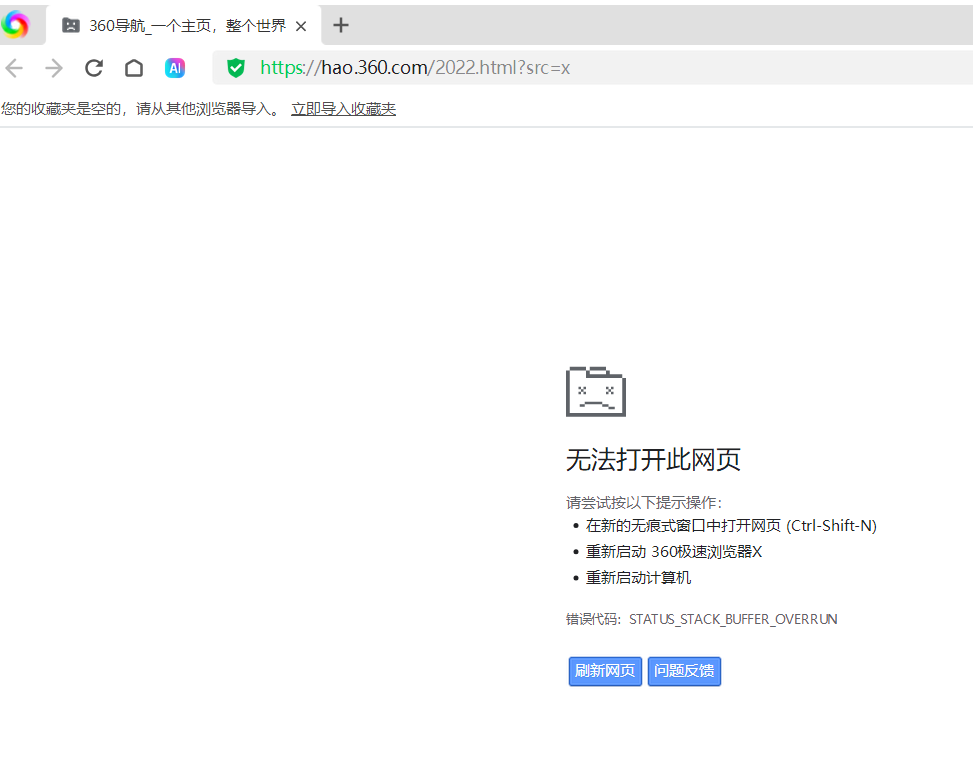
Task: Close the 360导航 tab
Action: 301,26
